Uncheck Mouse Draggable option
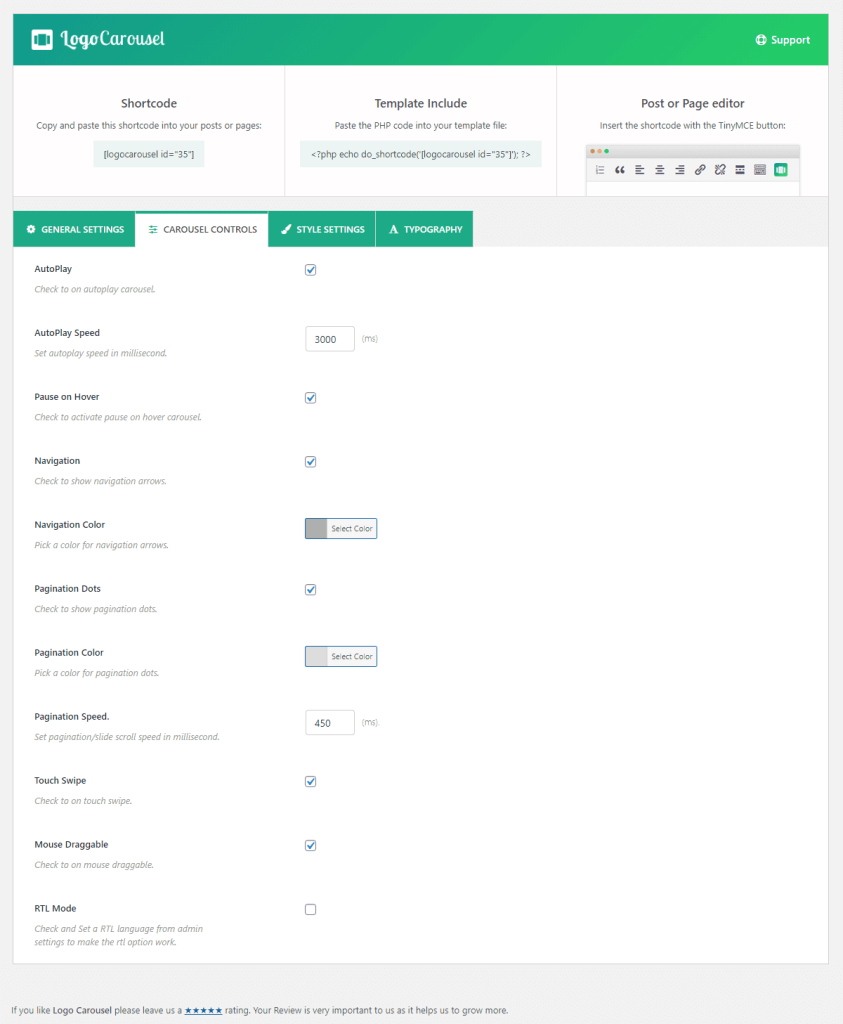The image size is (843, 1024). 310,845
